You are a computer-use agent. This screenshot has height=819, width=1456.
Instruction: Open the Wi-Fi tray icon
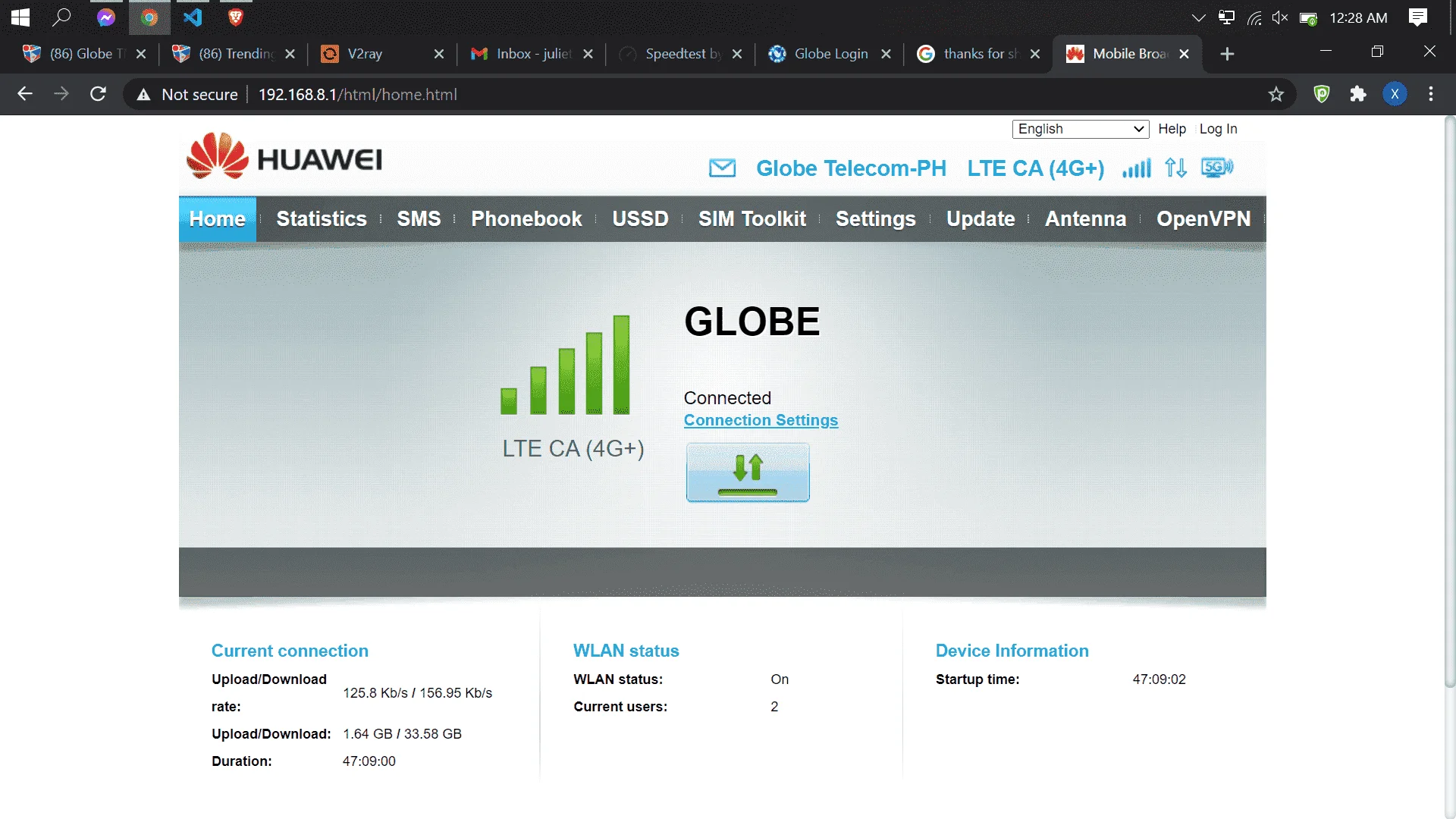point(1254,17)
